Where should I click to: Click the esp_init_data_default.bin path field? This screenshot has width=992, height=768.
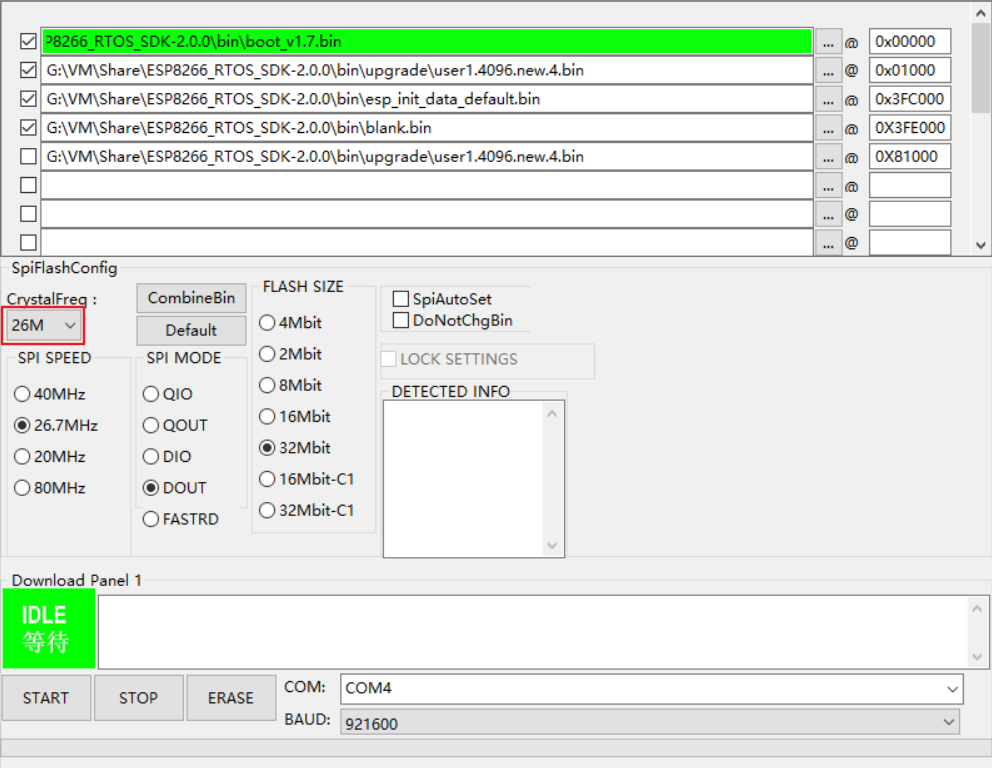coord(427,99)
